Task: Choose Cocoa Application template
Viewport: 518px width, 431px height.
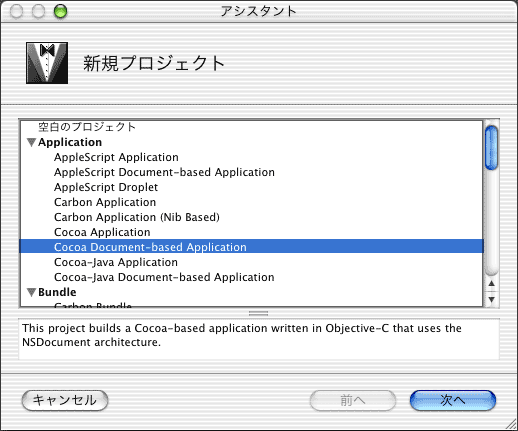Action: coord(102,232)
